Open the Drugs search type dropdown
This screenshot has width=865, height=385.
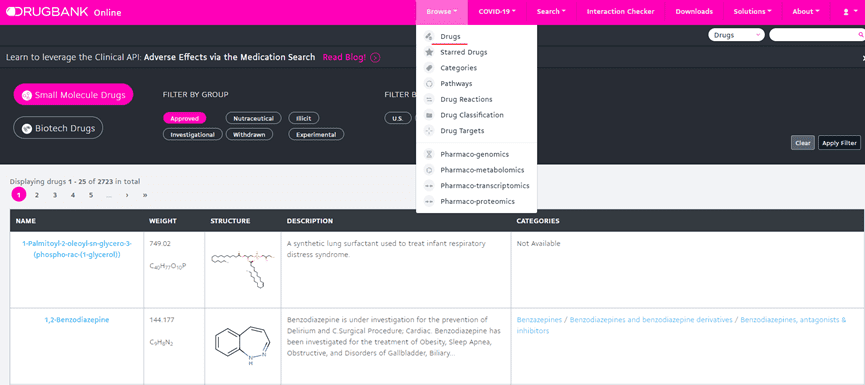tap(736, 35)
